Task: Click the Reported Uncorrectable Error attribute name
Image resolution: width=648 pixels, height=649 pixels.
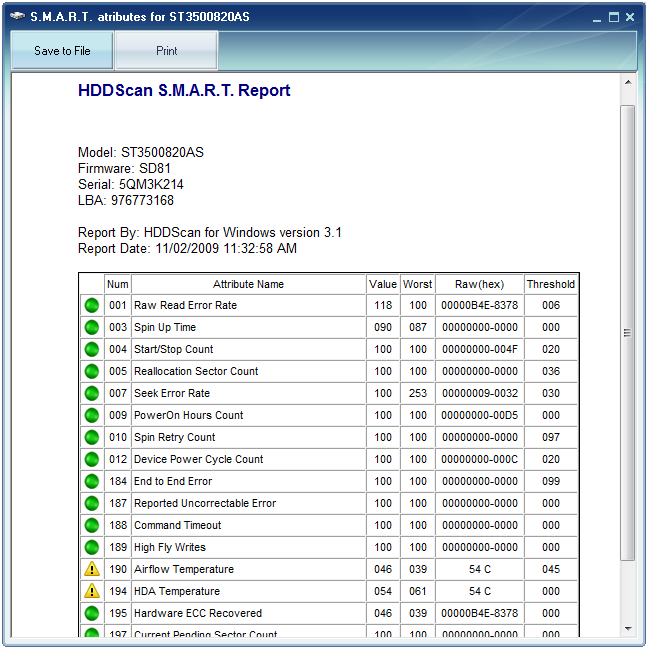Action: click(205, 503)
